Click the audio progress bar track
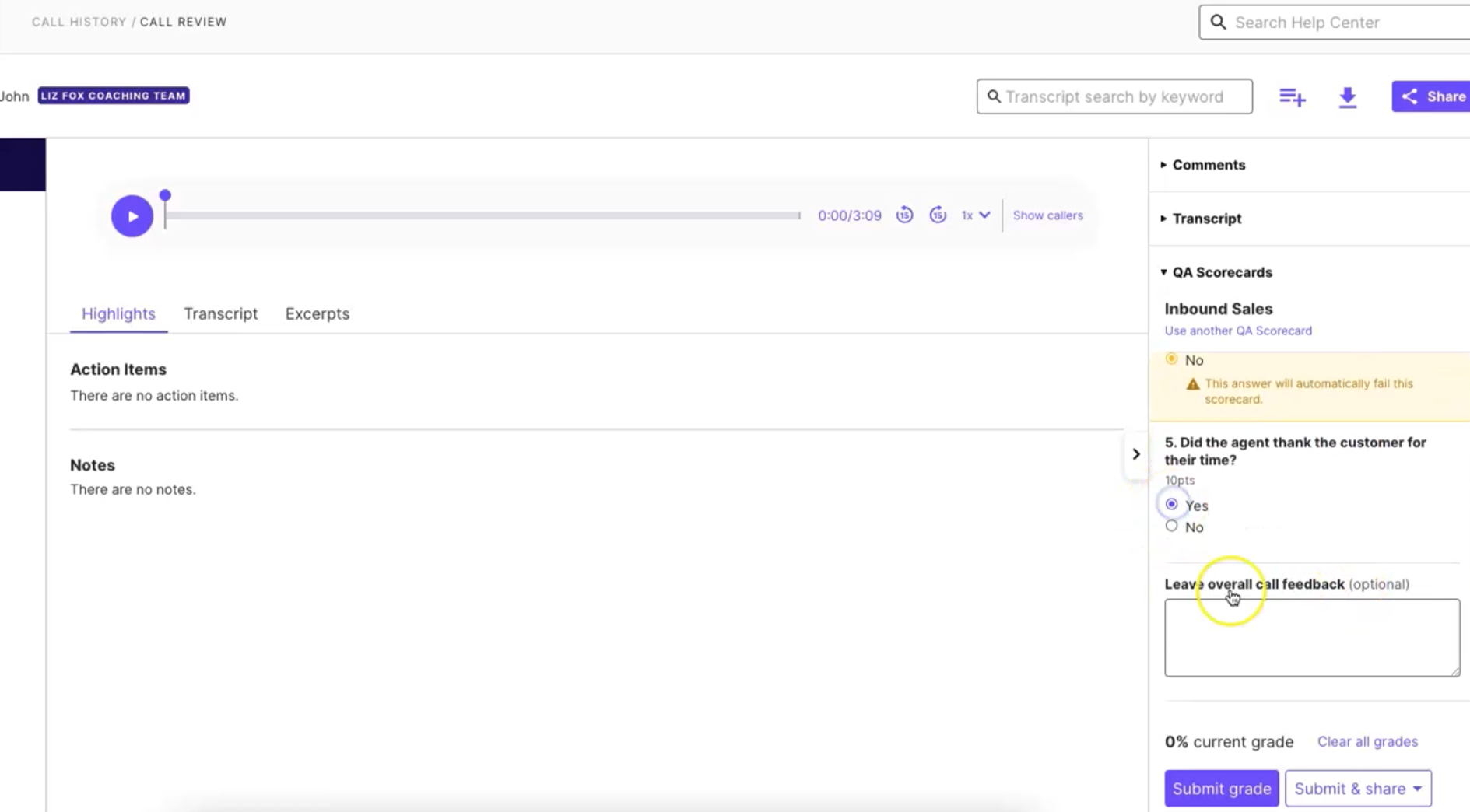The width and height of the screenshot is (1470, 812). 482,215
